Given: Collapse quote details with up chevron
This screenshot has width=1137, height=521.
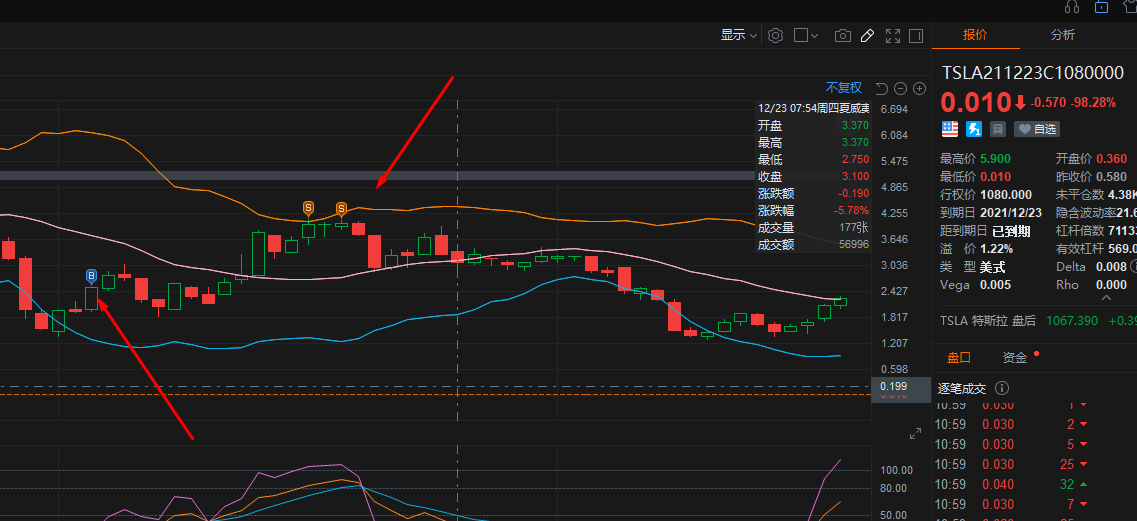Looking at the screenshot, I should point(1106,298).
